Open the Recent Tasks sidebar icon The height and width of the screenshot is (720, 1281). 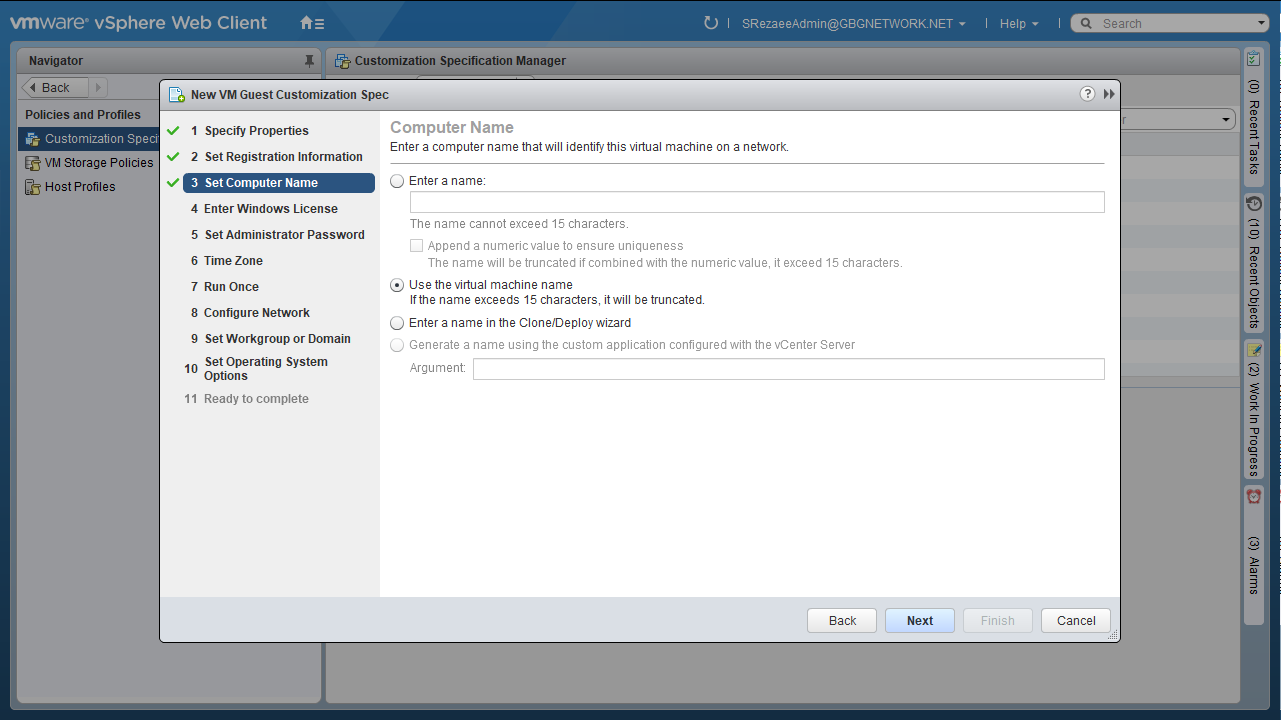click(1254, 60)
